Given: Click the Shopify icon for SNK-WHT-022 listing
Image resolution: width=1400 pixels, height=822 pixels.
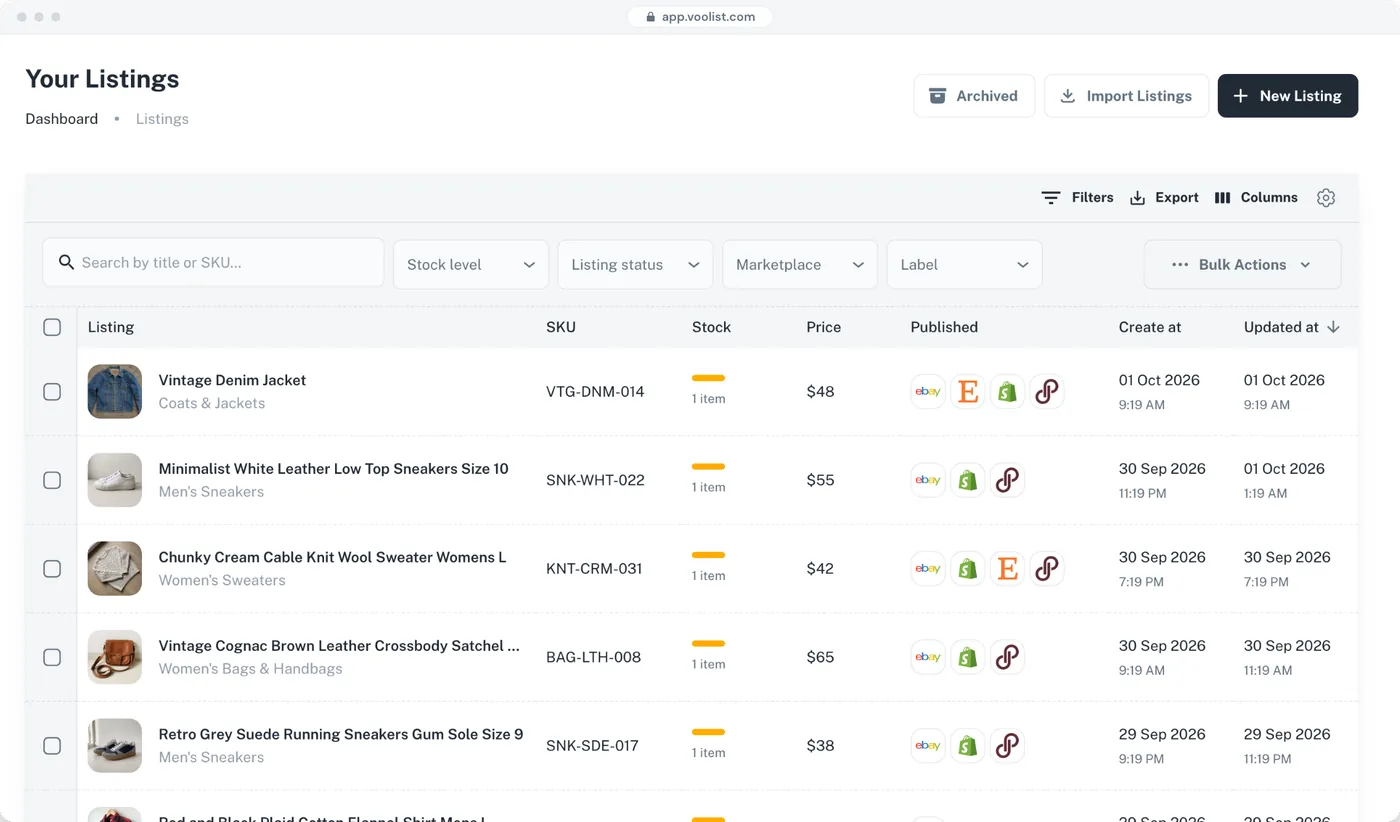Looking at the screenshot, I should pyautogui.click(x=968, y=480).
